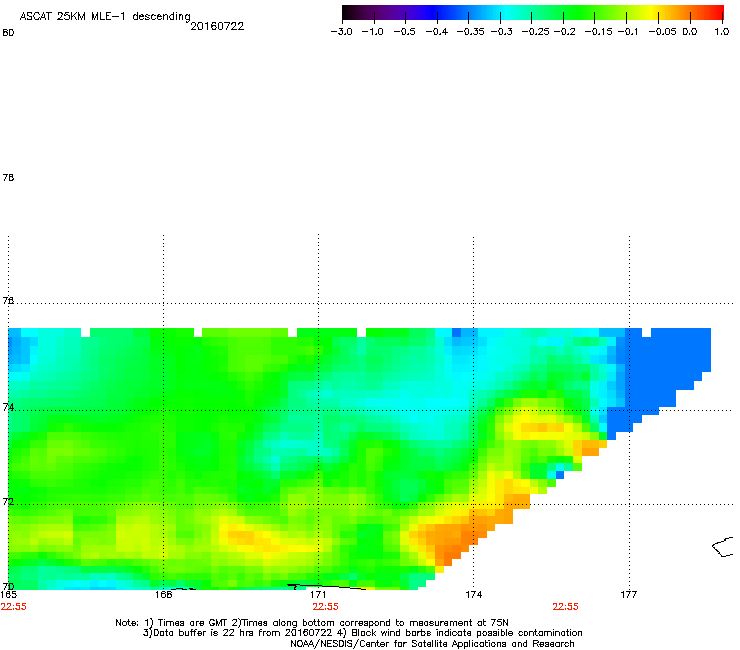Click the -0.35 color scale label
Image resolution: width=740 pixels, height=650 pixels.
click(x=471, y=32)
